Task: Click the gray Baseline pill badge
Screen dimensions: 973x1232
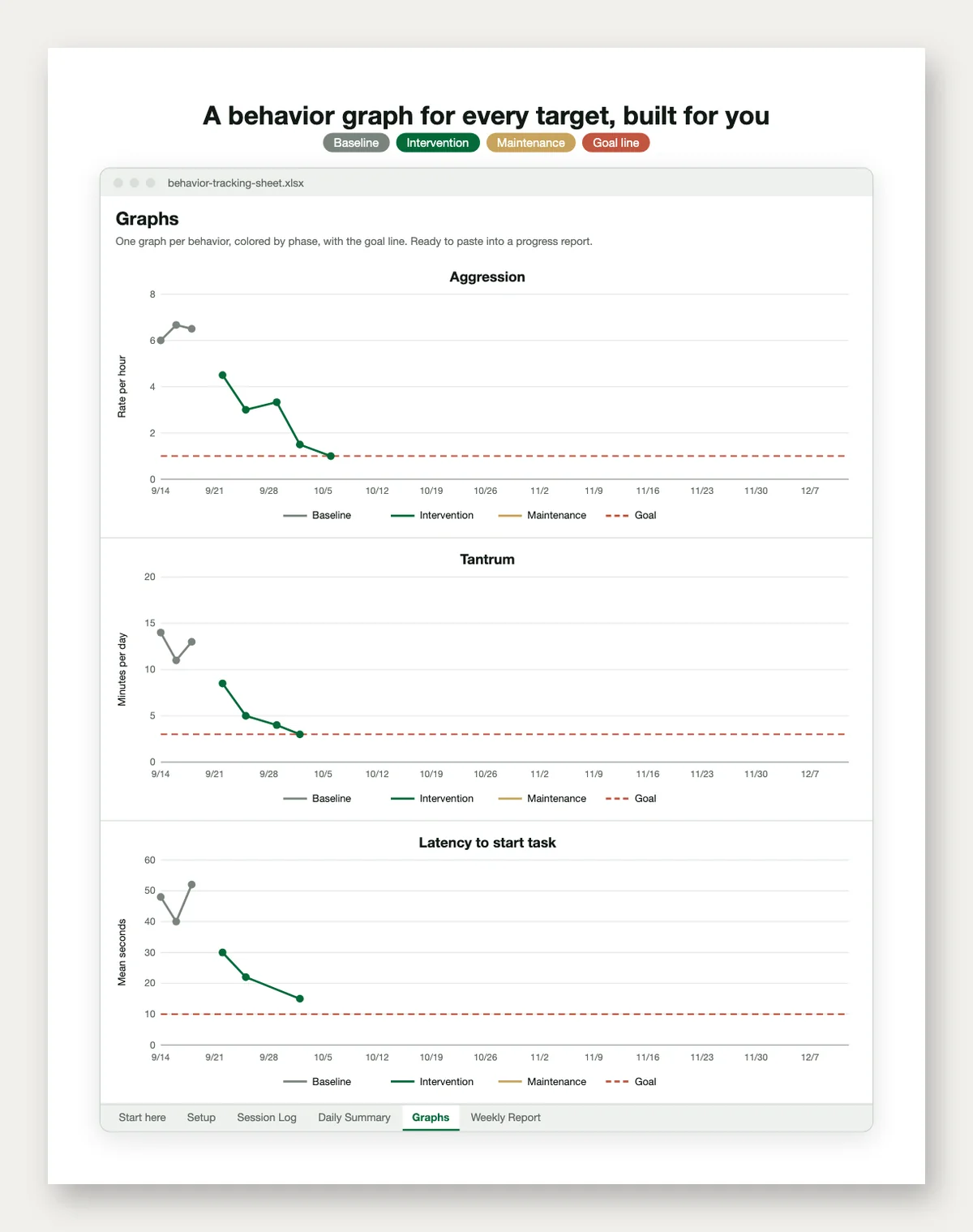Action: (356, 143)
